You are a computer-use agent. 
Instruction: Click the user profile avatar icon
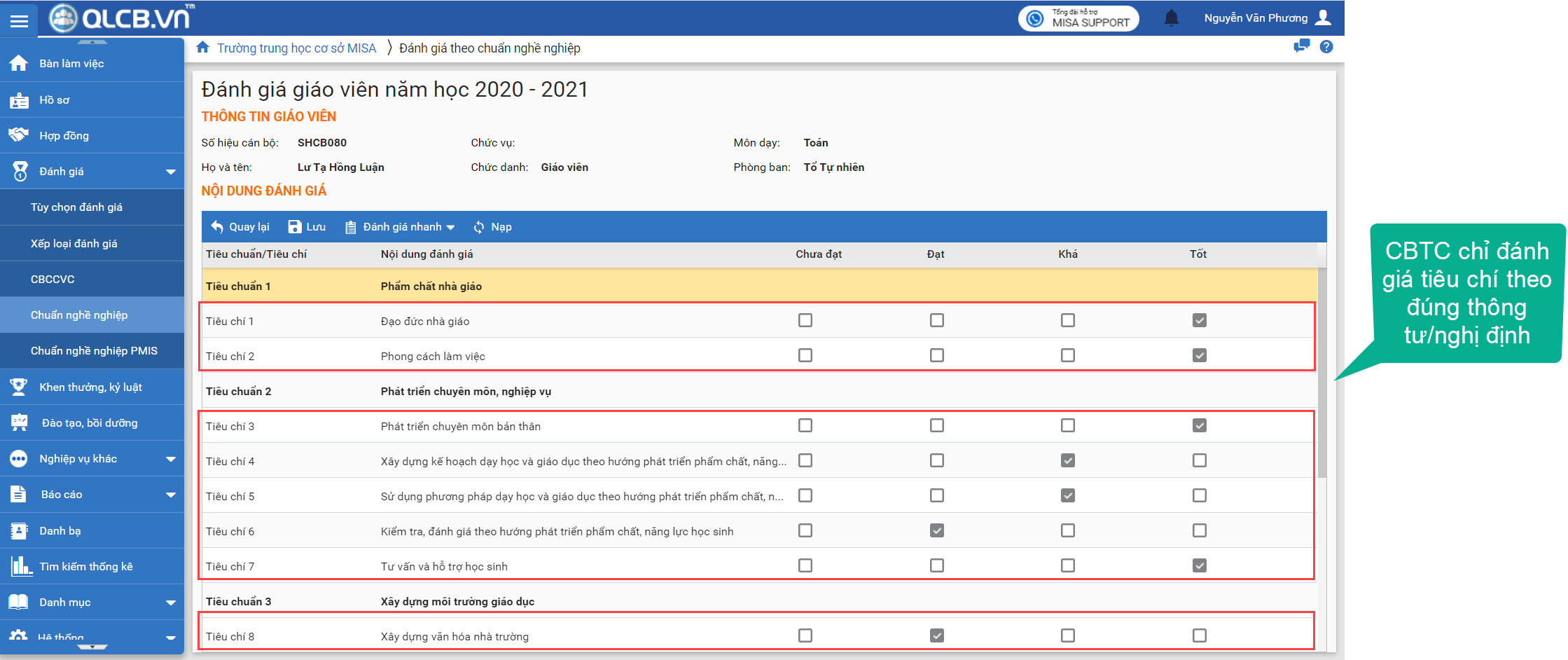click(1323, 18)
